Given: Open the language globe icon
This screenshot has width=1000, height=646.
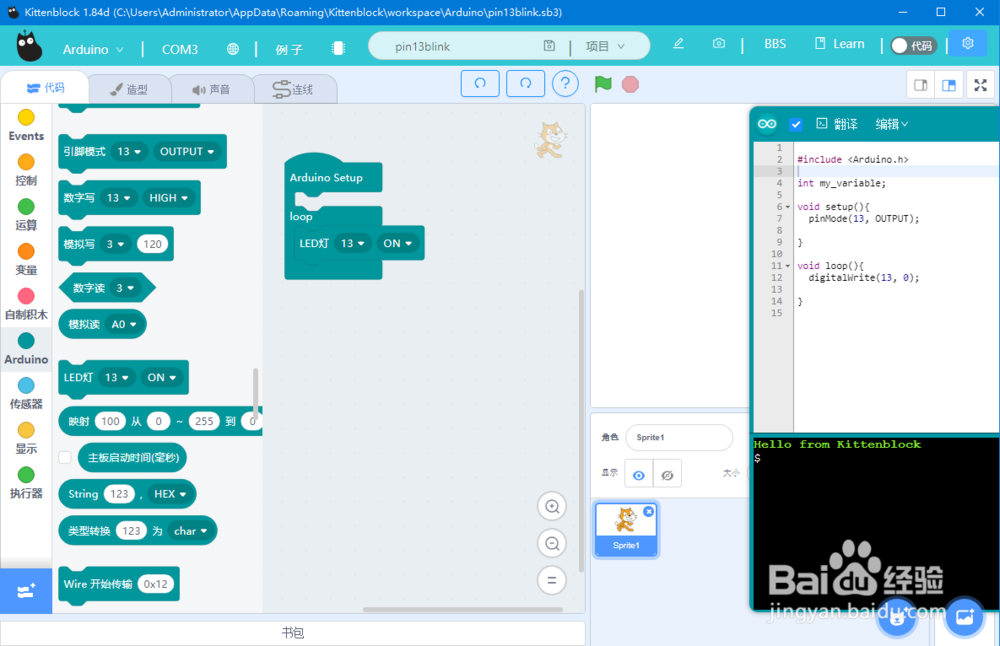Looking at the screenshot, I should [233, 49].
